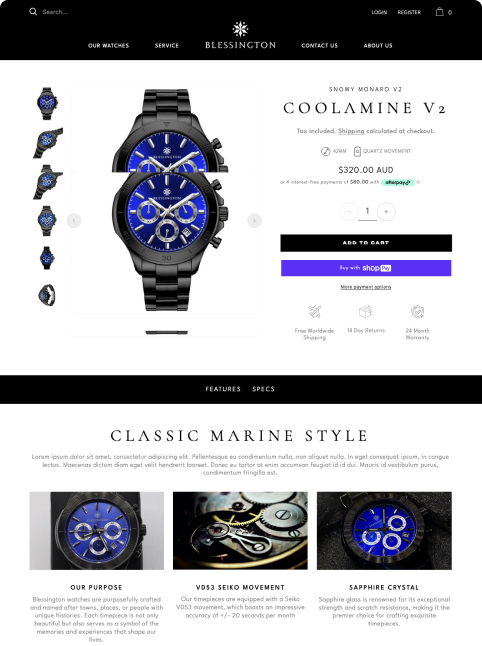Show the next product image arrow
The image size is (482, 646).
click(254, 220)
